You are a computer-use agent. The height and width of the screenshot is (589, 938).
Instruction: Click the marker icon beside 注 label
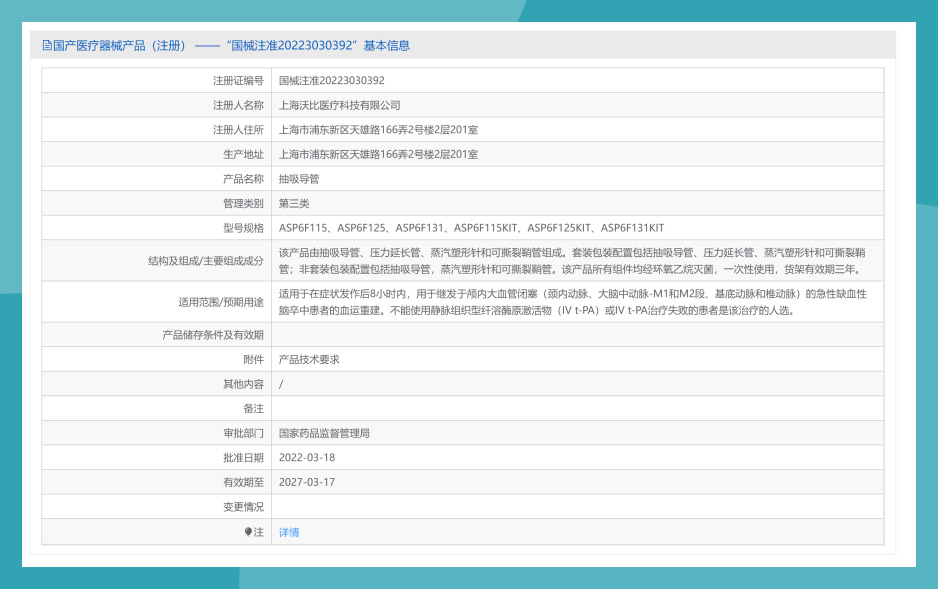pyautogui.click(x=248, y=532)
